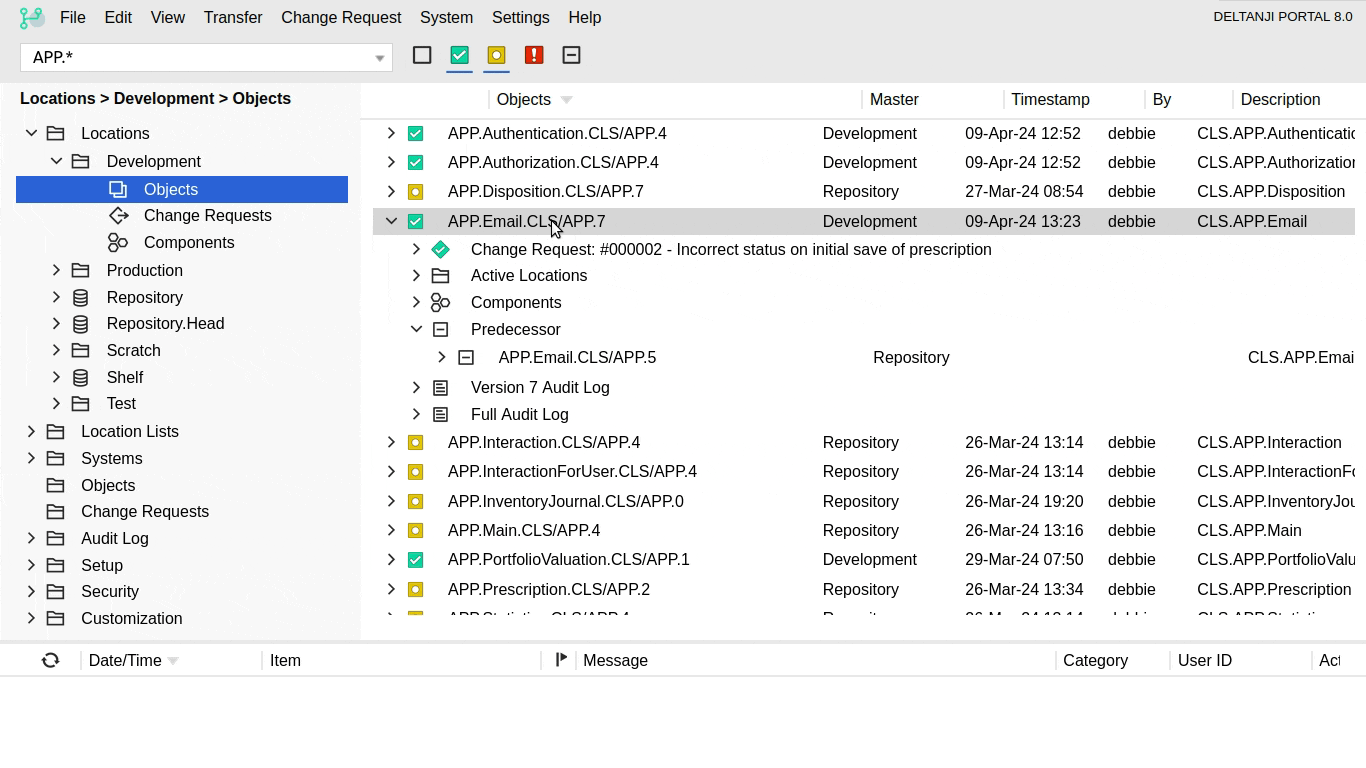Expand the Location Lists node
This screenshot has width=1366, height=768.
pyautogui.click(x=31, y=431)
